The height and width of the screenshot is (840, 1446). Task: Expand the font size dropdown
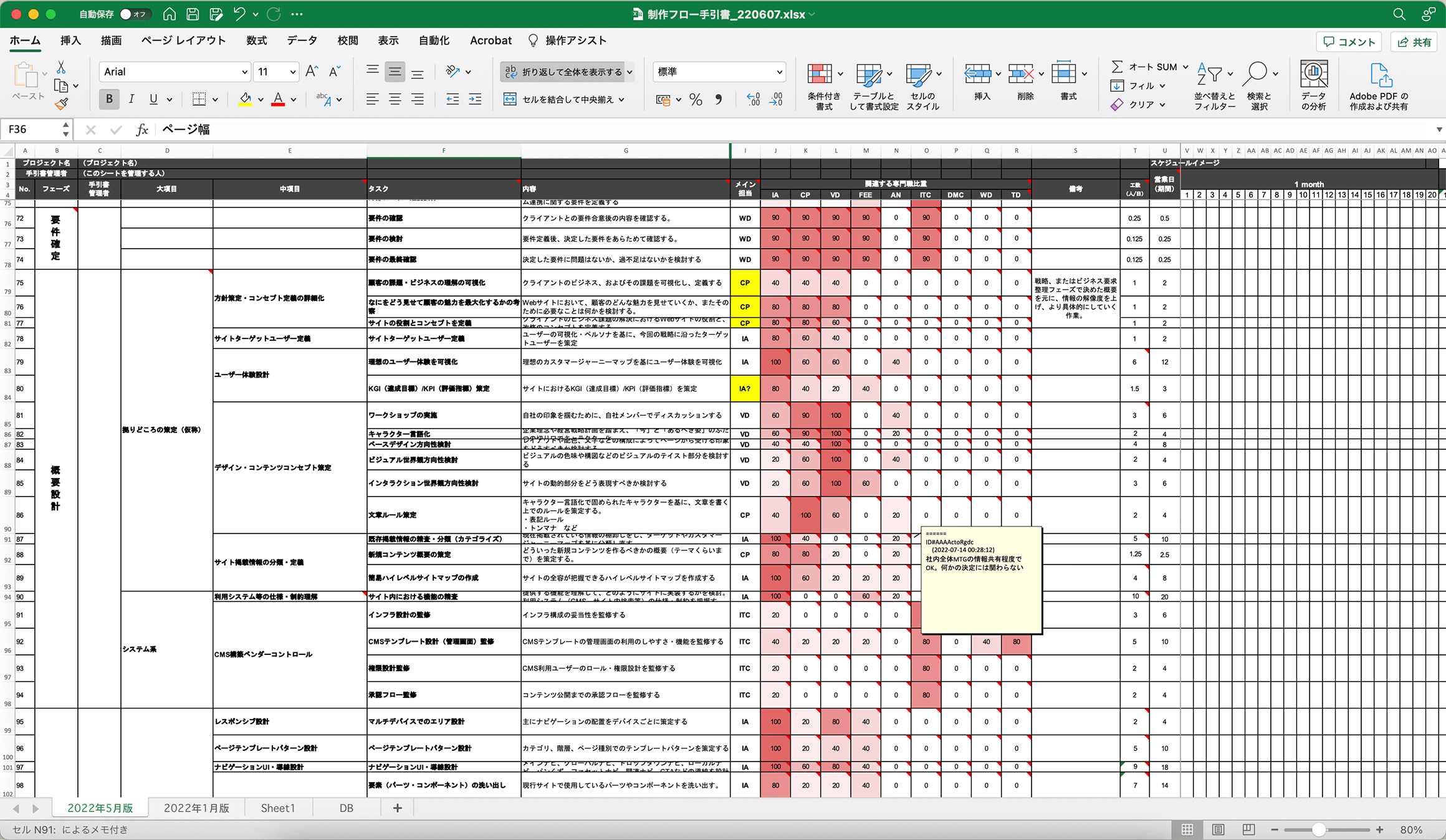pyautogui.click(x=292, y=72)
